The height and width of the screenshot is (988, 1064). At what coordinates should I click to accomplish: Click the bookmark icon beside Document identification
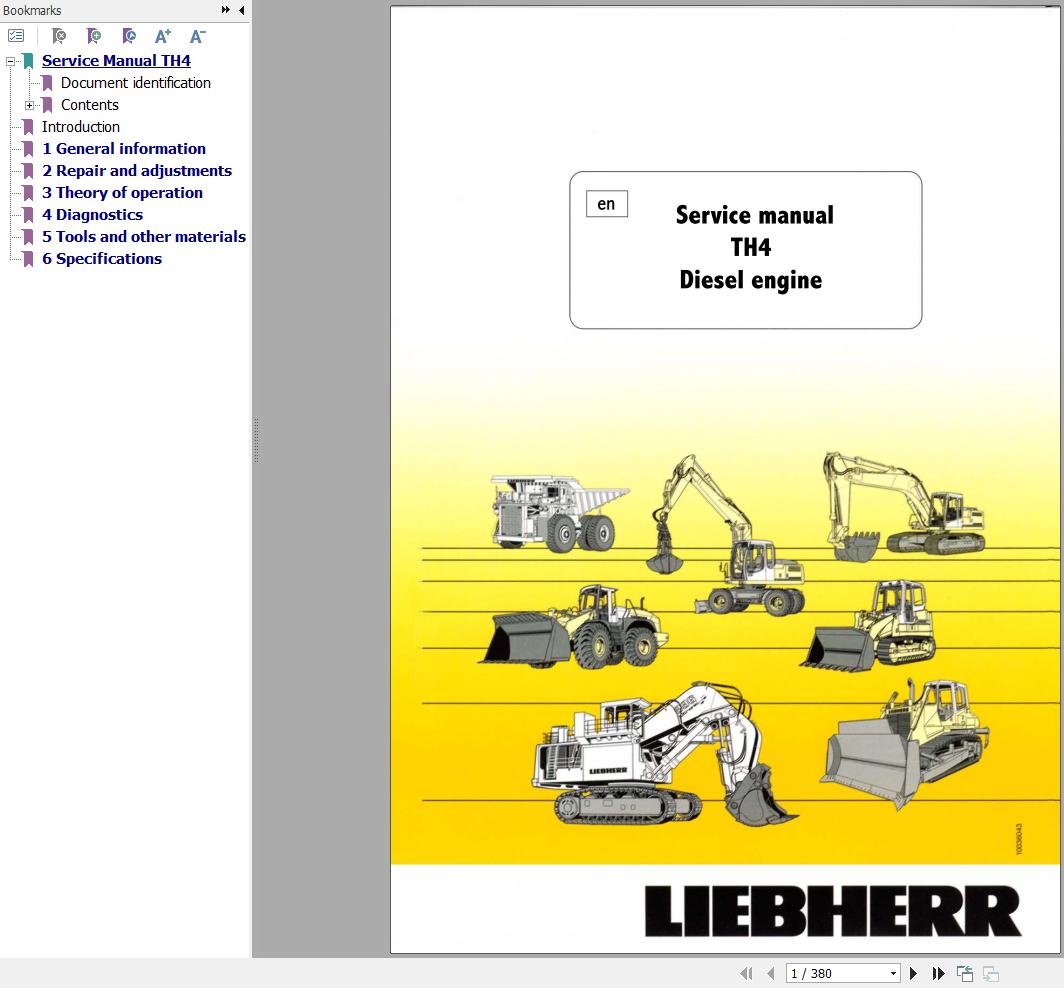(47, 83)
